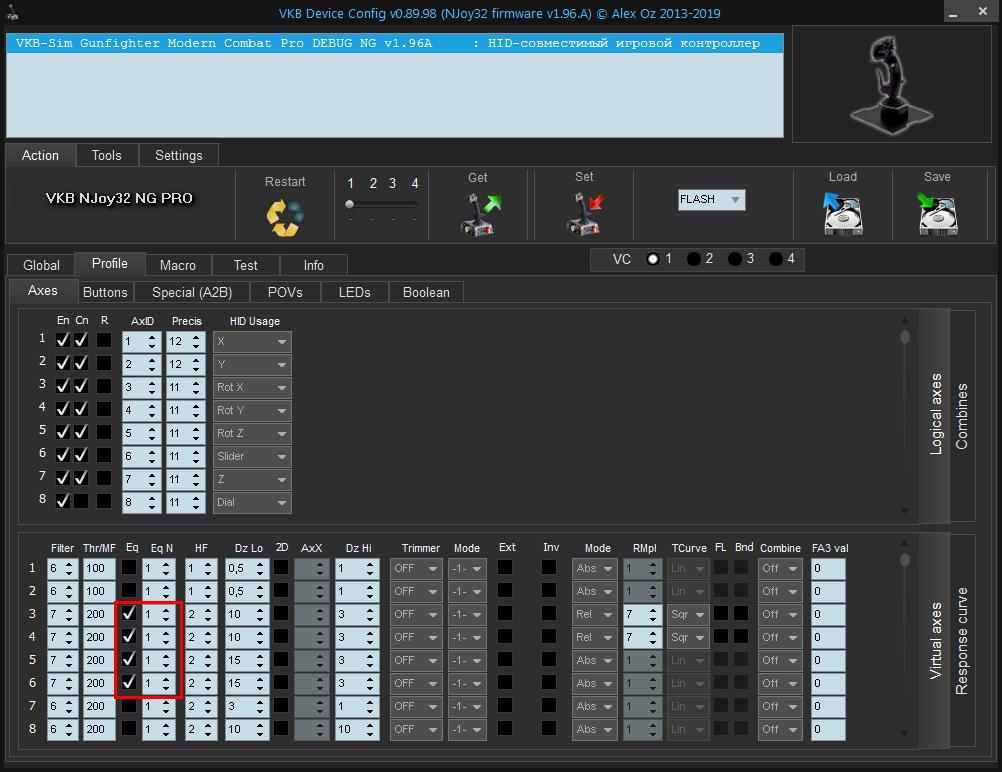This screenshot has width=1002, height=772.
Task: Open the Tools tab
Action: pyautogui.click(x=107, y=155)
